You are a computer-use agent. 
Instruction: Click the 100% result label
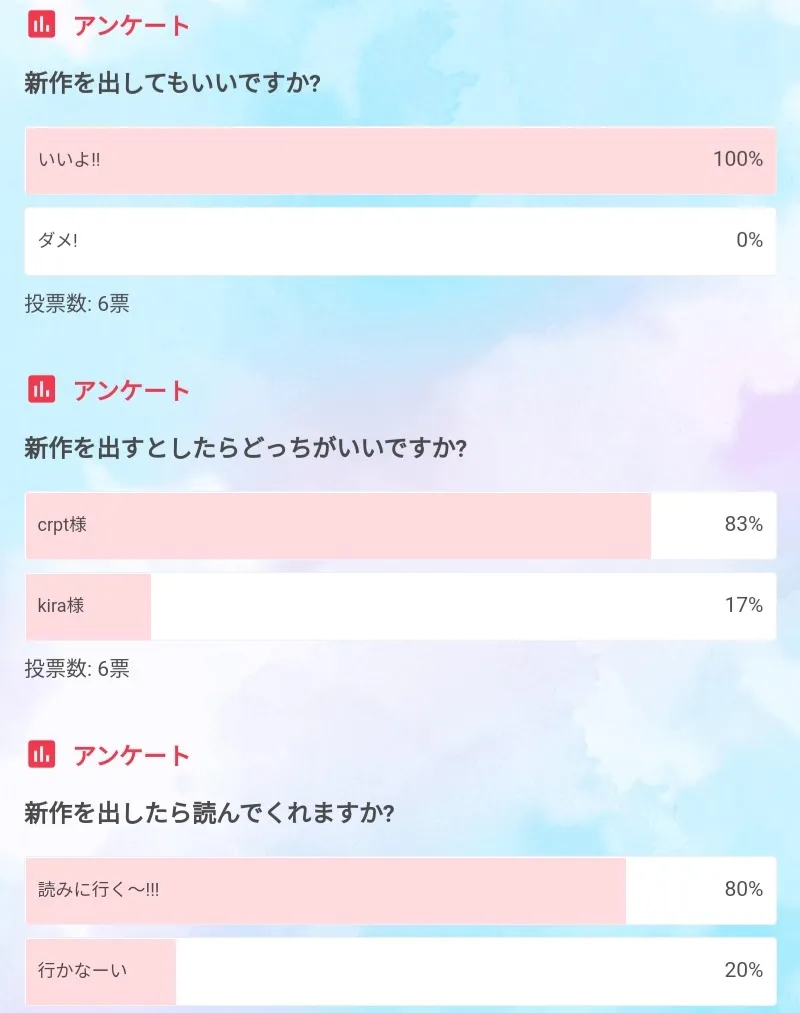737,160
